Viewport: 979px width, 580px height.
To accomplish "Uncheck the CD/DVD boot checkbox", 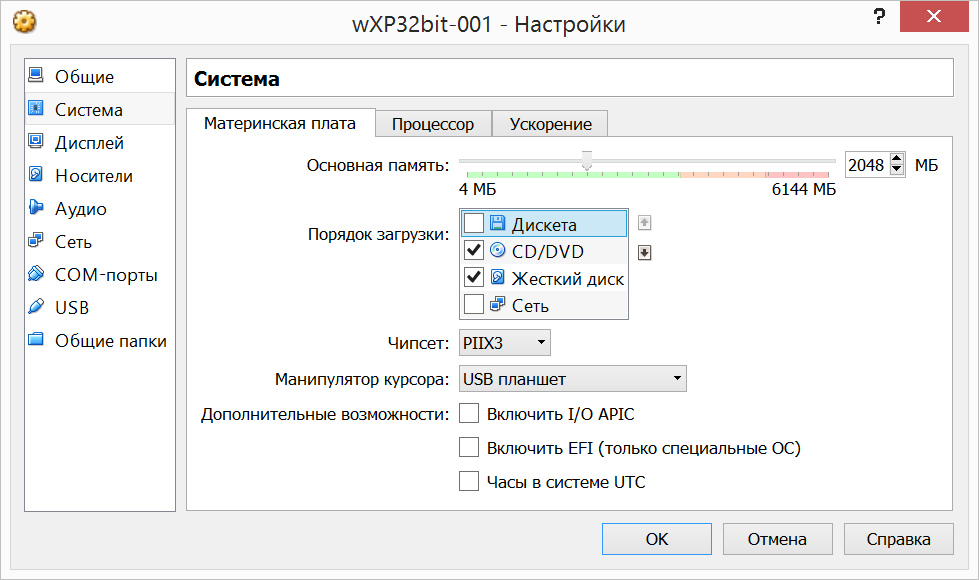I will (474, 250).
